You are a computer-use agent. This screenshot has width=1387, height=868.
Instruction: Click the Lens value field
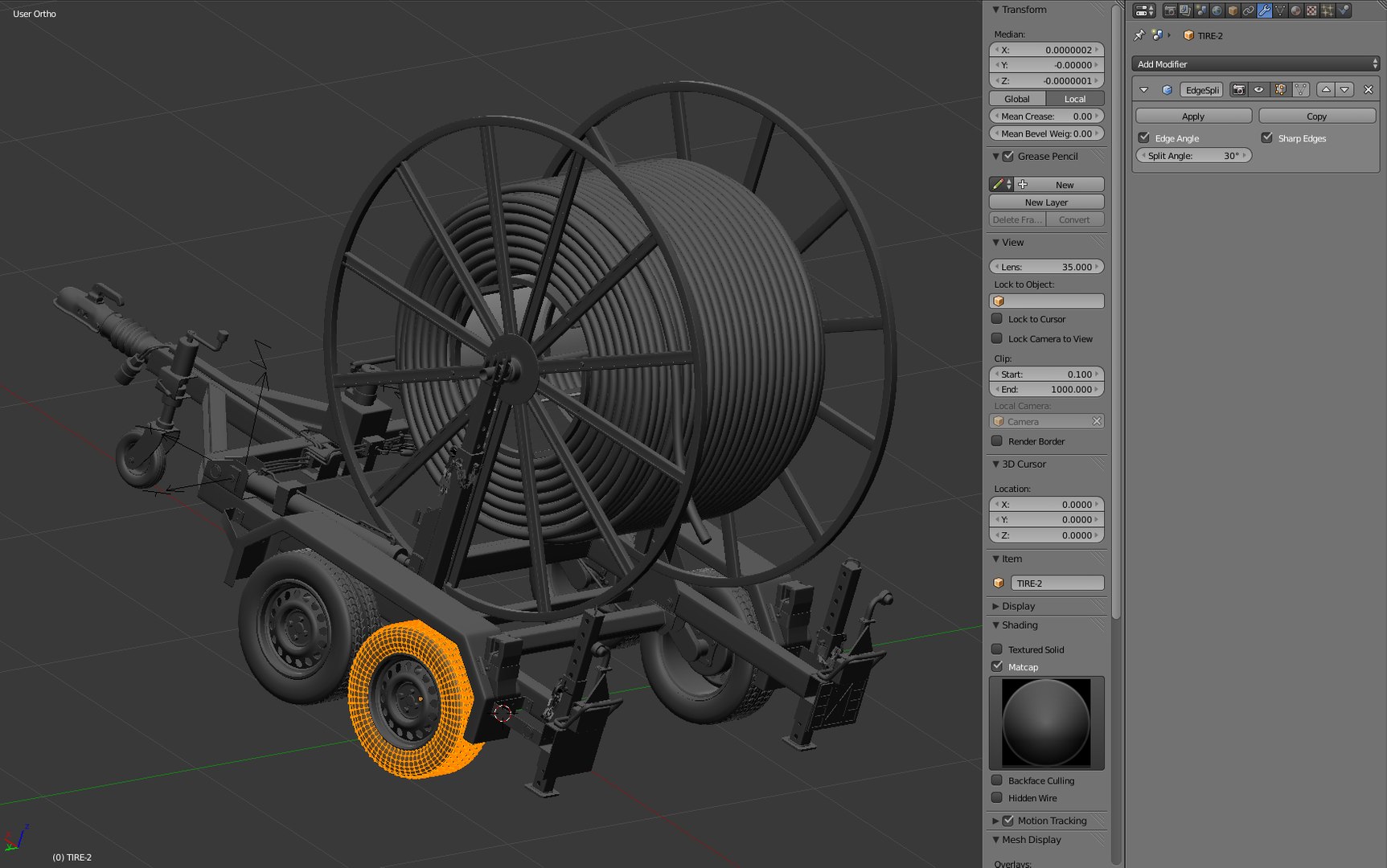click(1047, 267)
